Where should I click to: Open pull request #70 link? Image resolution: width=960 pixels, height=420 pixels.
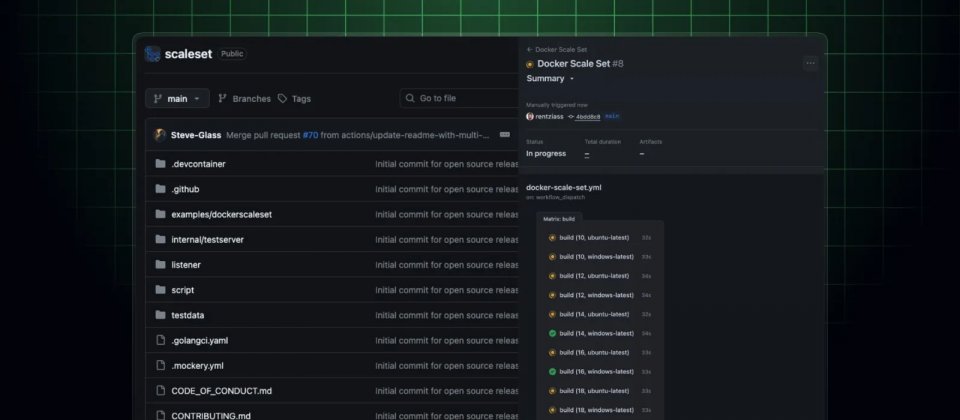311,135
